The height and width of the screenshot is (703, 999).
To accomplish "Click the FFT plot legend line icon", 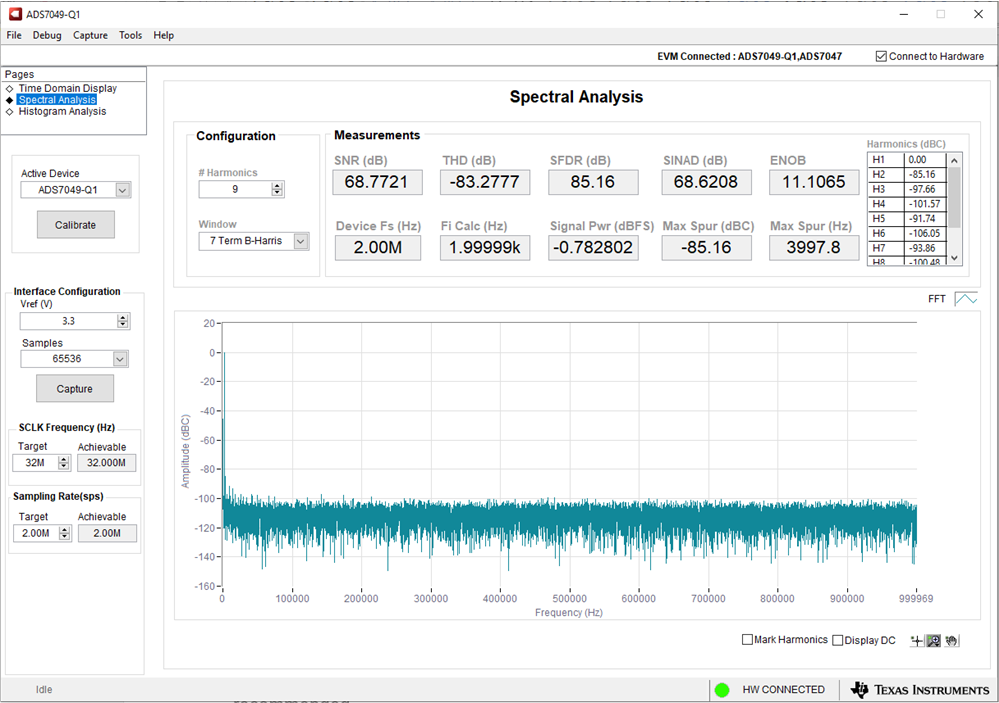I will click(966, 299).
